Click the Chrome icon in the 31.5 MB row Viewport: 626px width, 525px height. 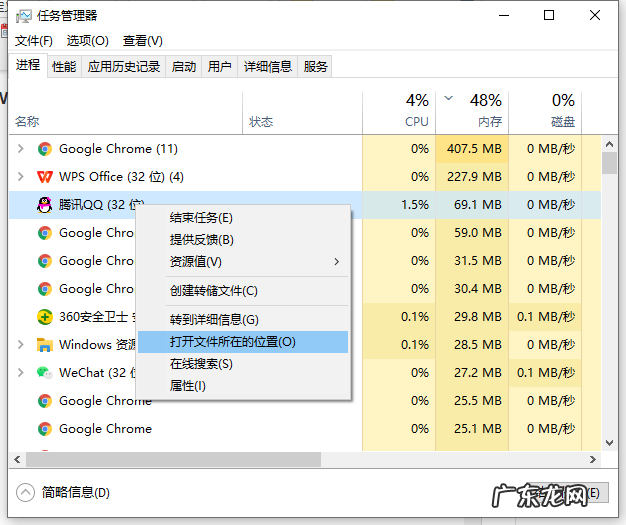(x=45, y=261)
